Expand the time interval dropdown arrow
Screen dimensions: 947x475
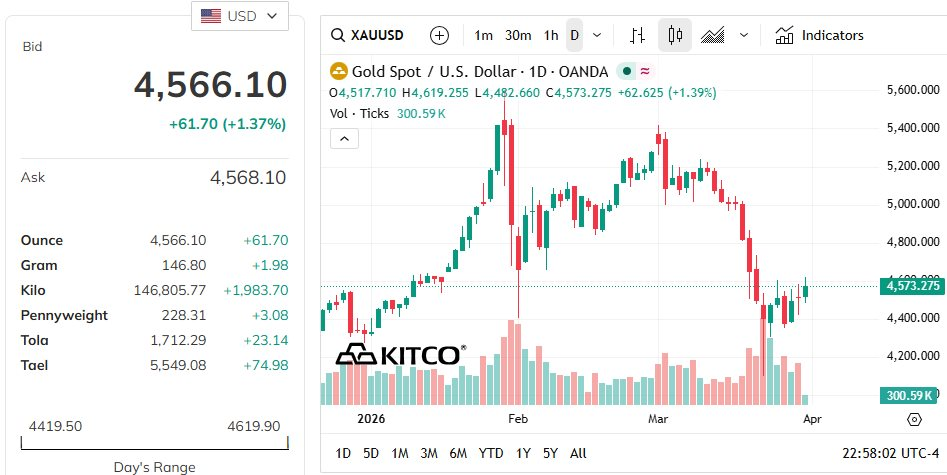coord(597,35)
